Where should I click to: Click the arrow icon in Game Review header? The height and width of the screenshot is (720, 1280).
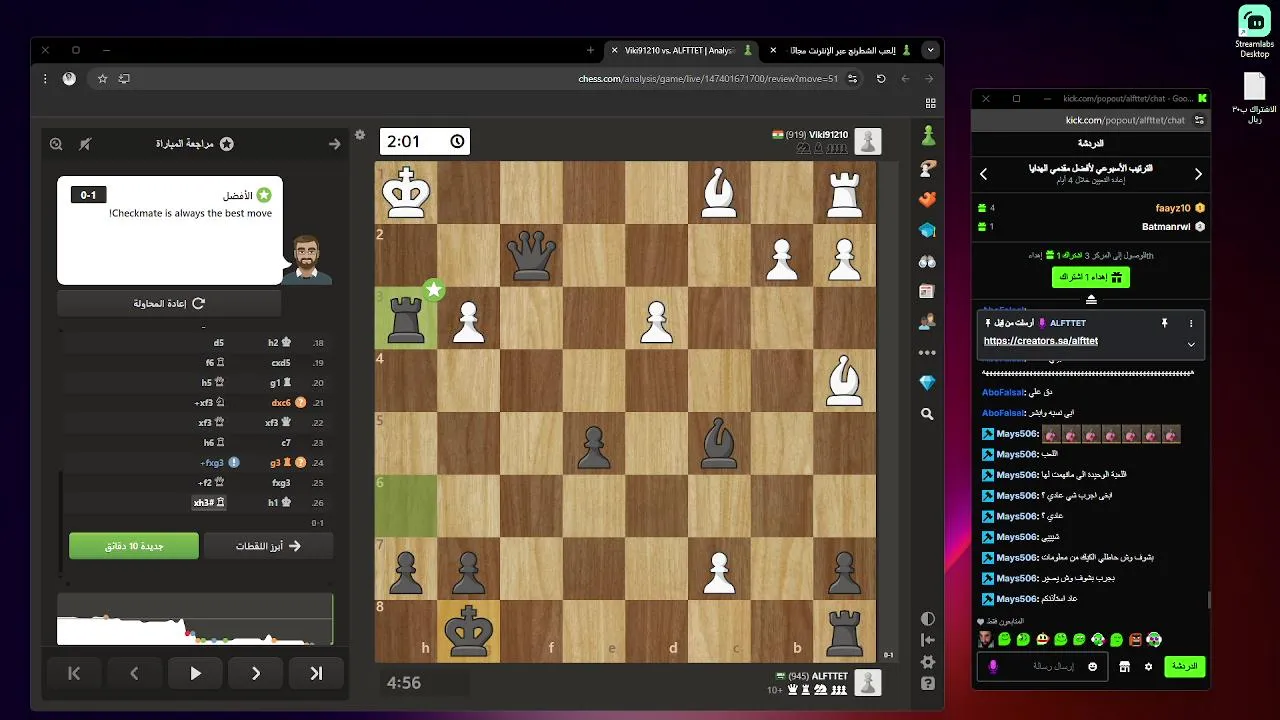(334, 144)
